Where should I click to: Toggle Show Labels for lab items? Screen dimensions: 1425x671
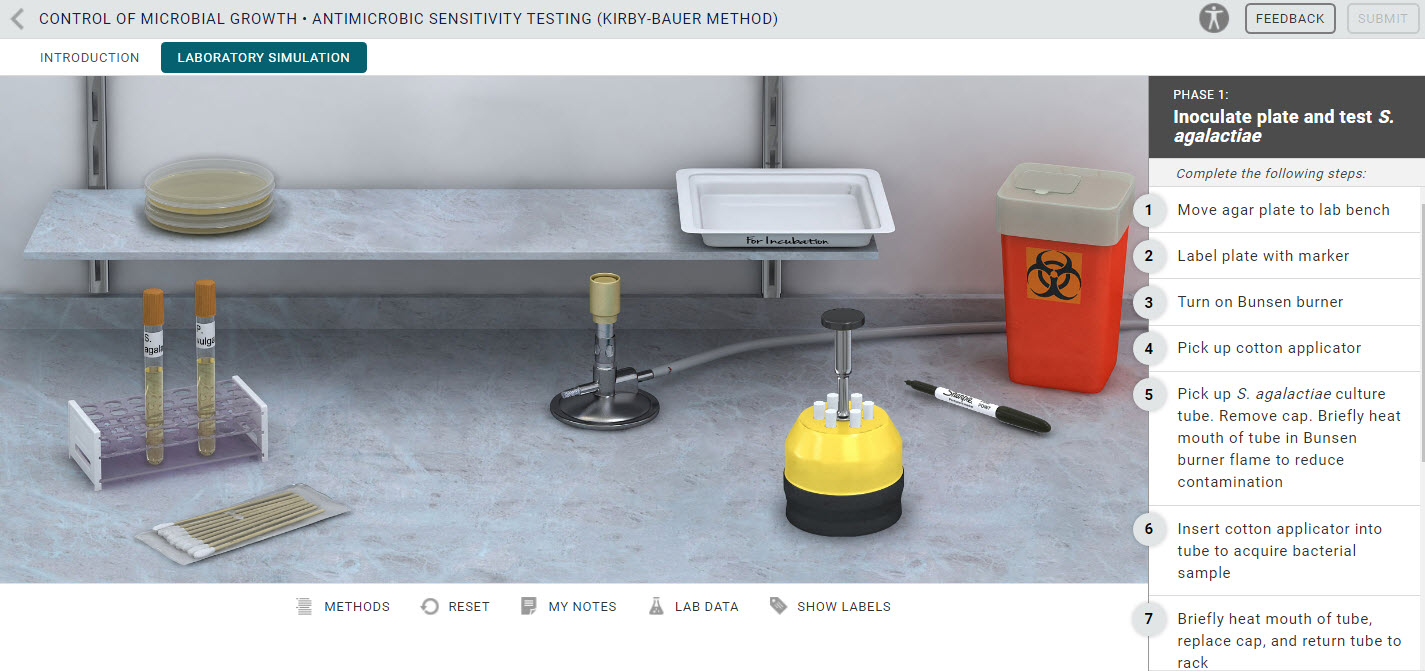[830, 606]
